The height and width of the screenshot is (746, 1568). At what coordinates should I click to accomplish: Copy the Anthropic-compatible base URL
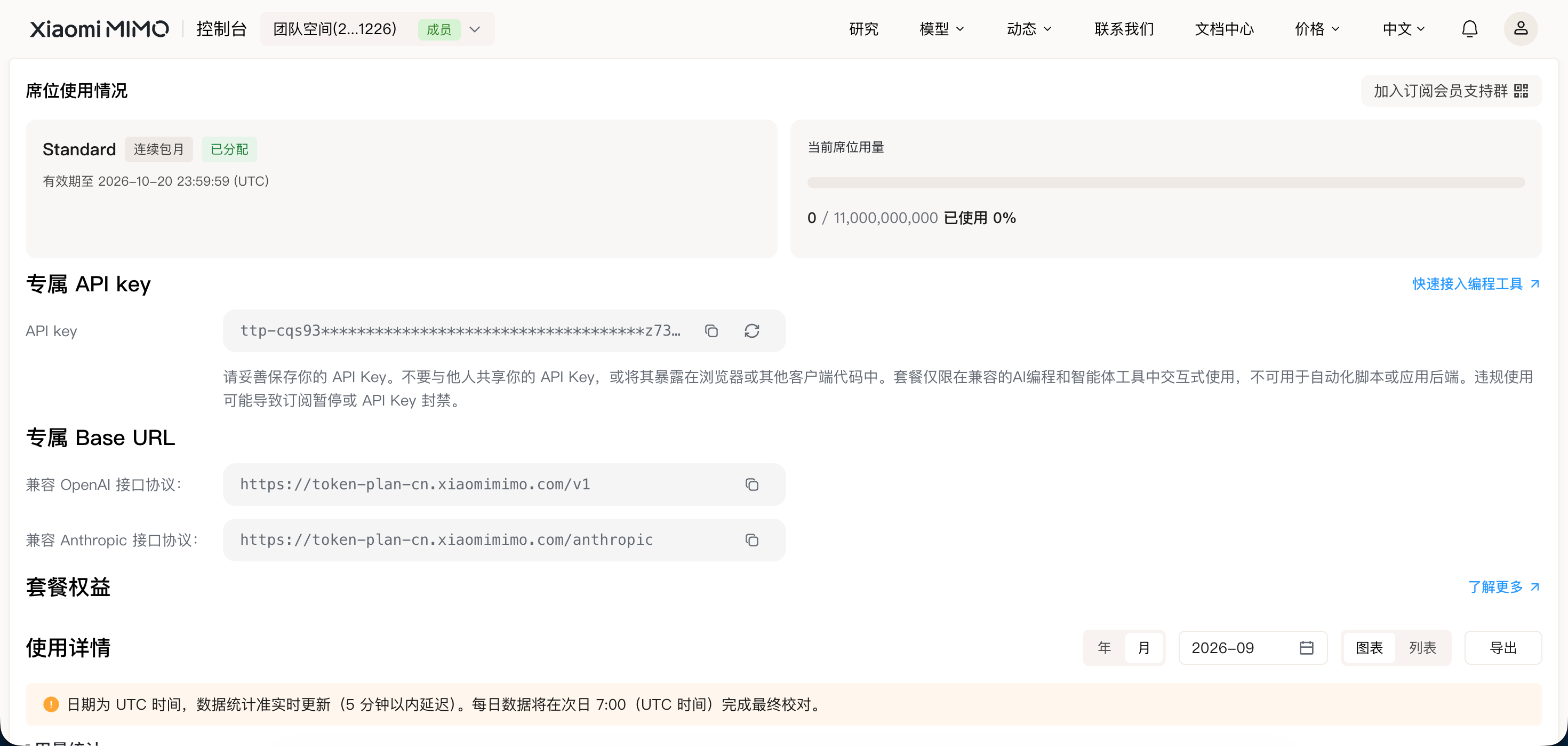(752, 540)
